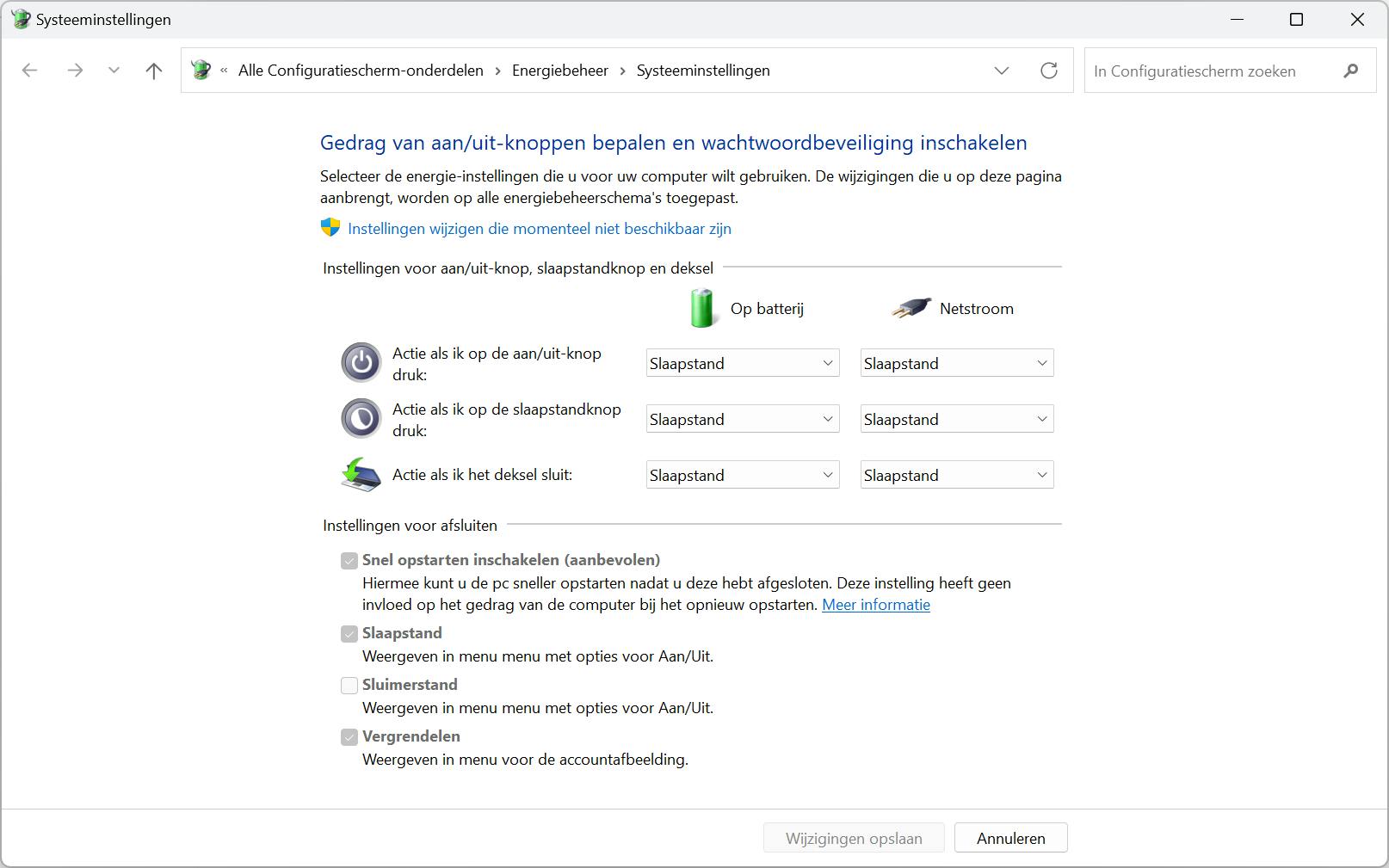Enable the Sluimerstand checkbox
The height and width of the screenshot is (868, 1389).
[349, 686]
